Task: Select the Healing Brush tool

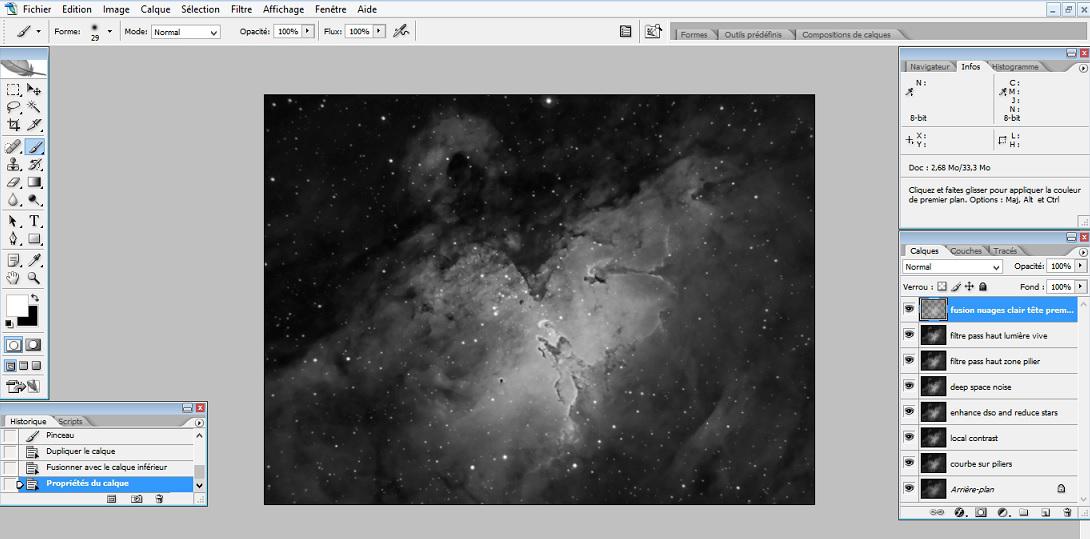Action: click(x=13, y=147)
